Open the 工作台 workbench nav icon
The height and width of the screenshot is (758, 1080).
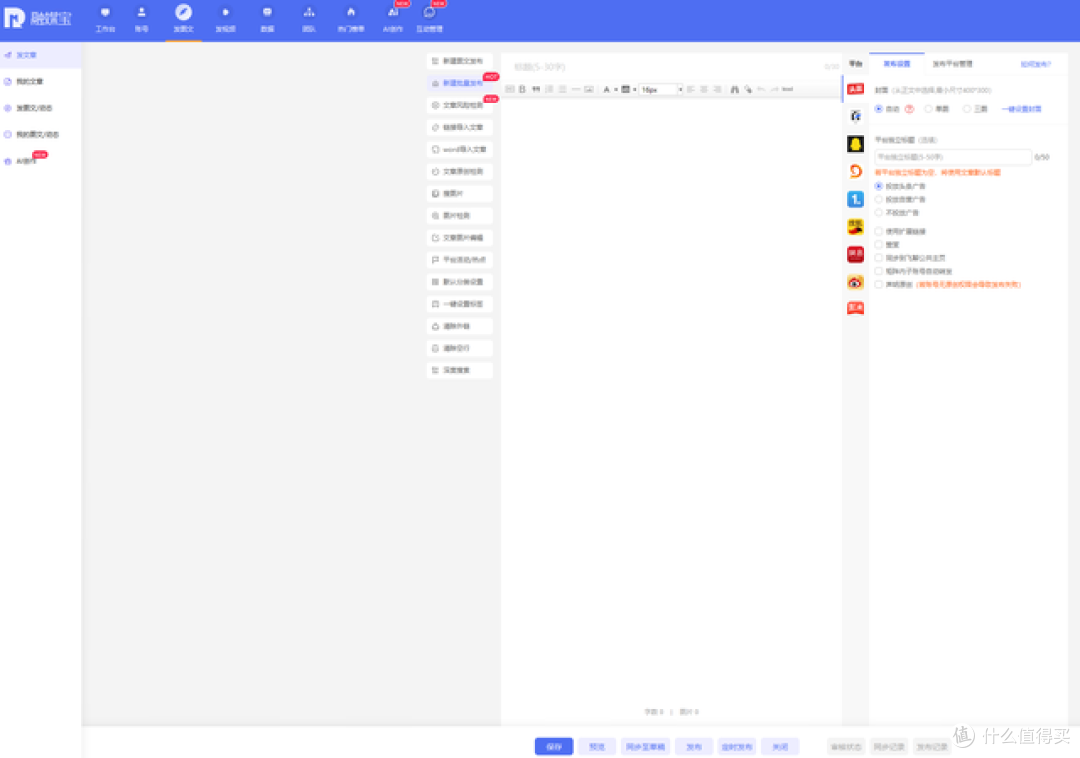(105, 19)
